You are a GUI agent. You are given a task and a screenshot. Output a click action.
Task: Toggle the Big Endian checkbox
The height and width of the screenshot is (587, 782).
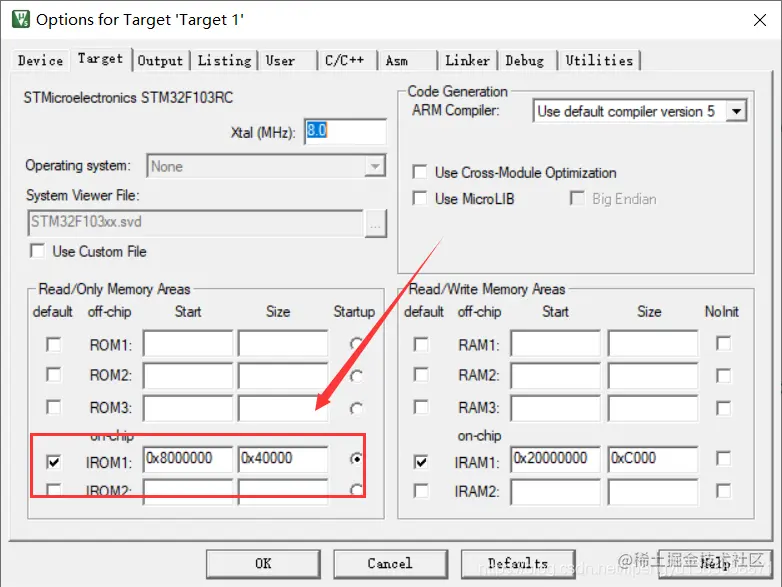pyautogui.click(x=577, y=198)
